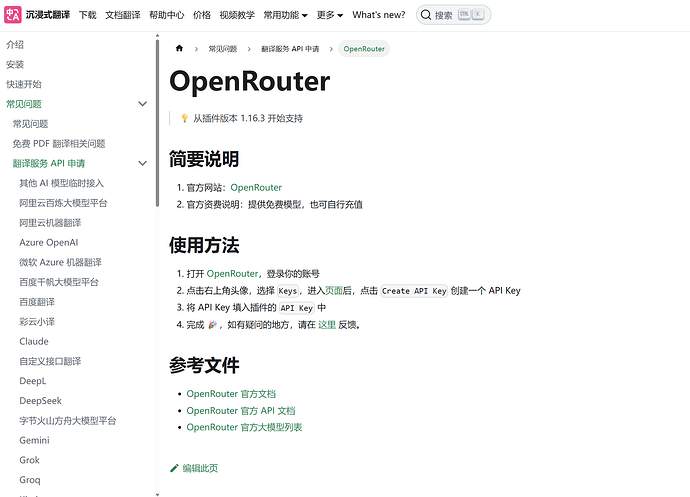Image resolution: width=690 pixels, height=497 pixels.
Task: Click the 常见问题 breadcrumb
Action: [223, 49]
